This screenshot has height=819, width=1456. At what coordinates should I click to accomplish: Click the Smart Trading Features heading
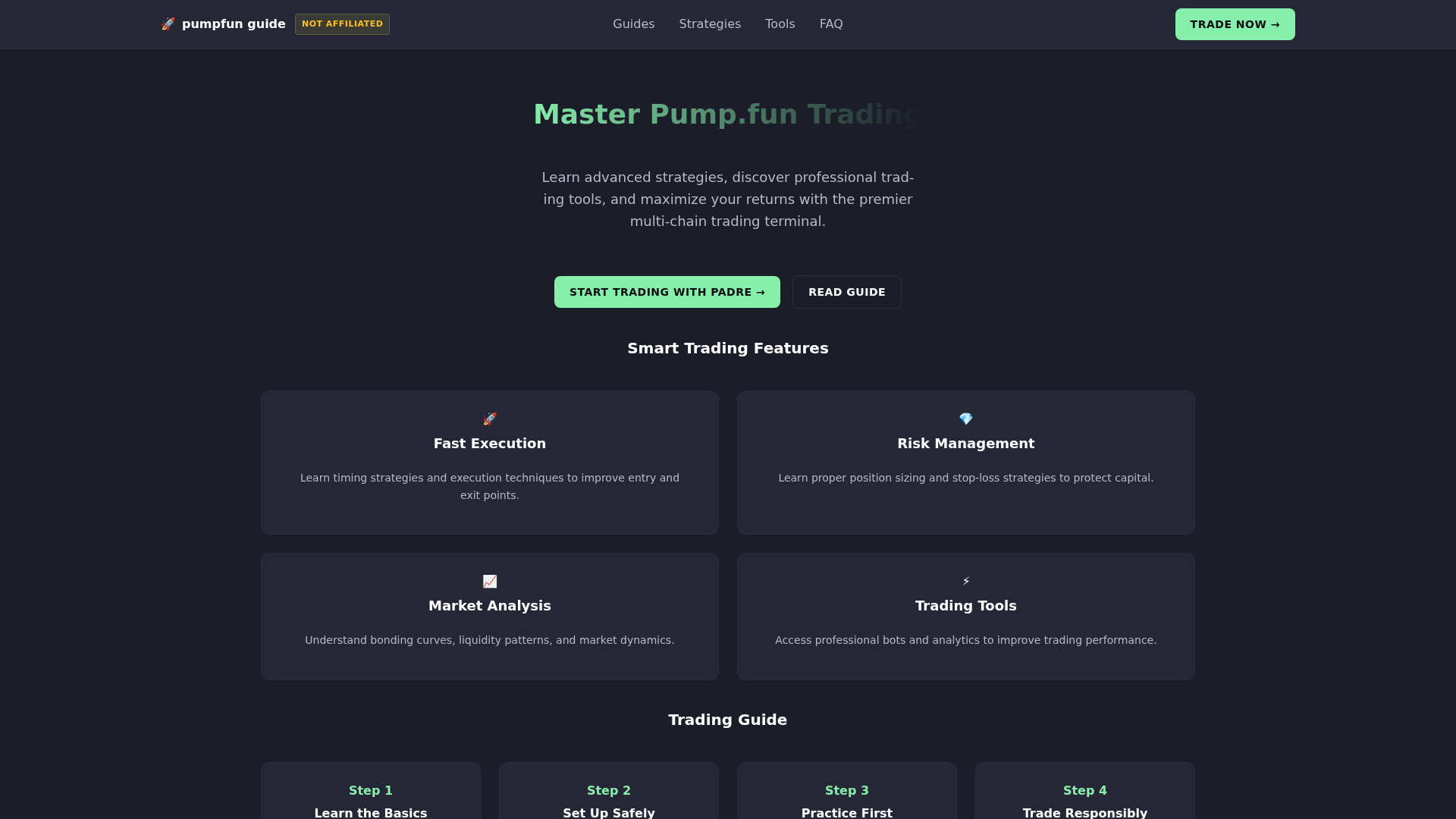click(728, 348)
